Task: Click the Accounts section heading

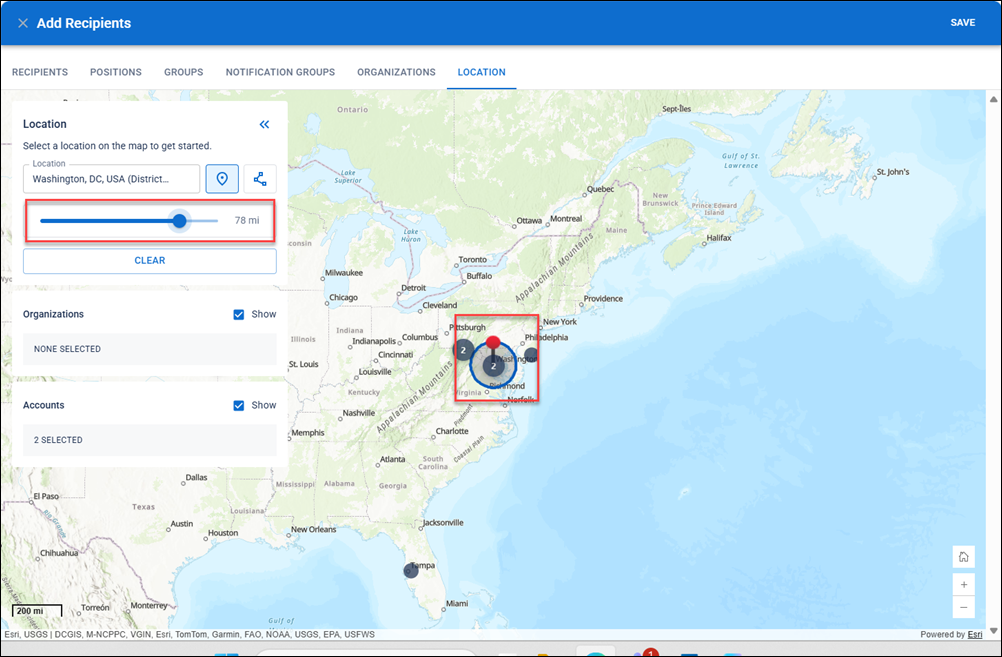Action: pos(43,405)
